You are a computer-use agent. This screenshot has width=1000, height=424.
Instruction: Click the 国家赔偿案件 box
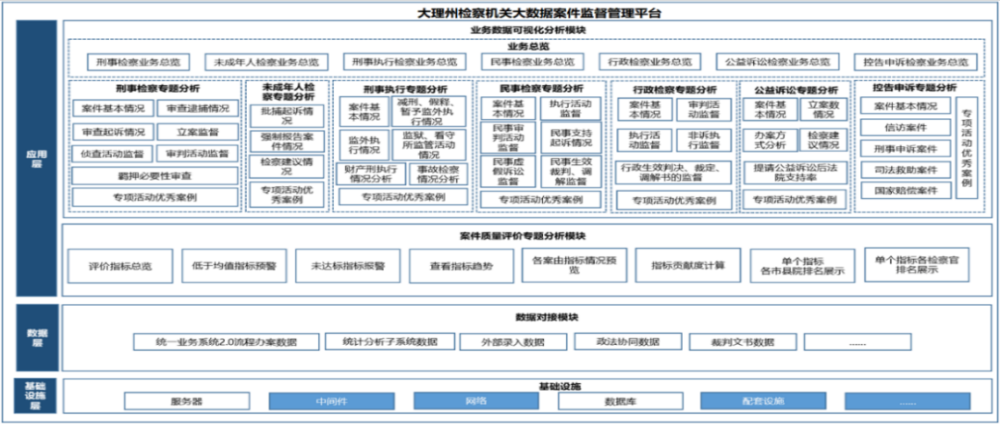(906, 190)
